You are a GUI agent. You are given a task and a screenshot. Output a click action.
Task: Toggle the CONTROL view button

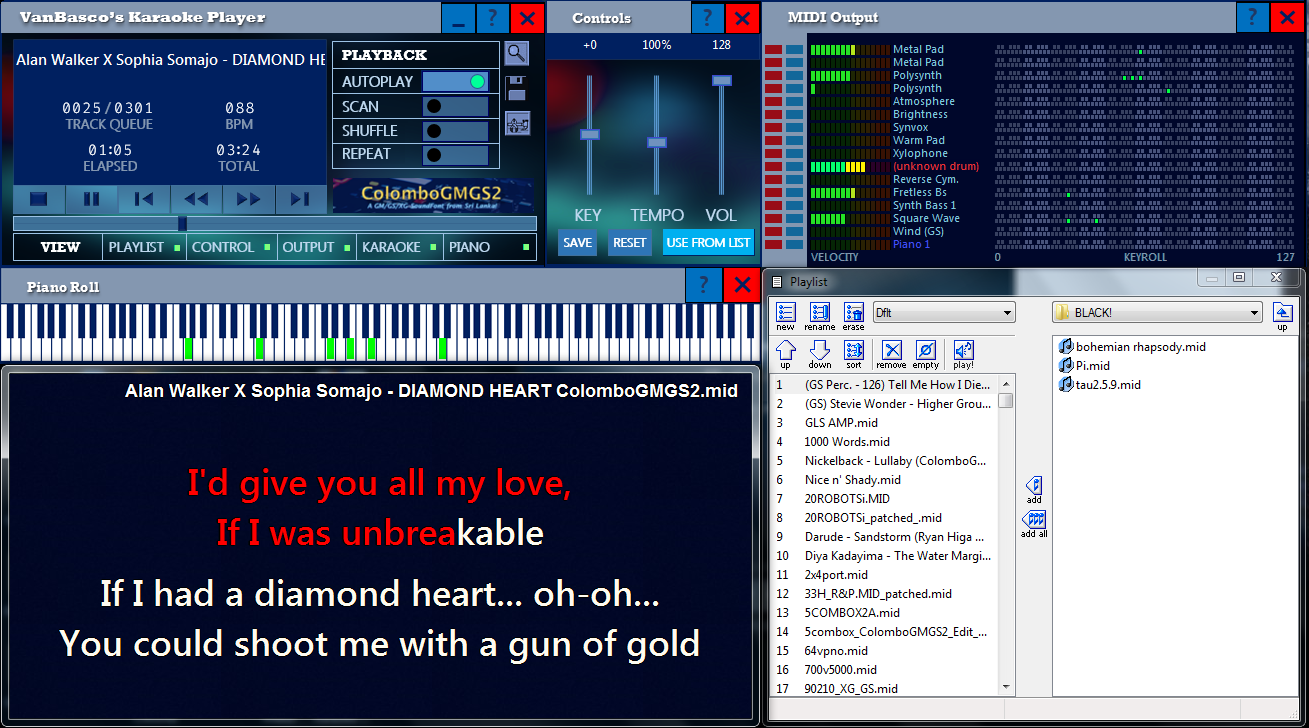(x=232, y=247)
